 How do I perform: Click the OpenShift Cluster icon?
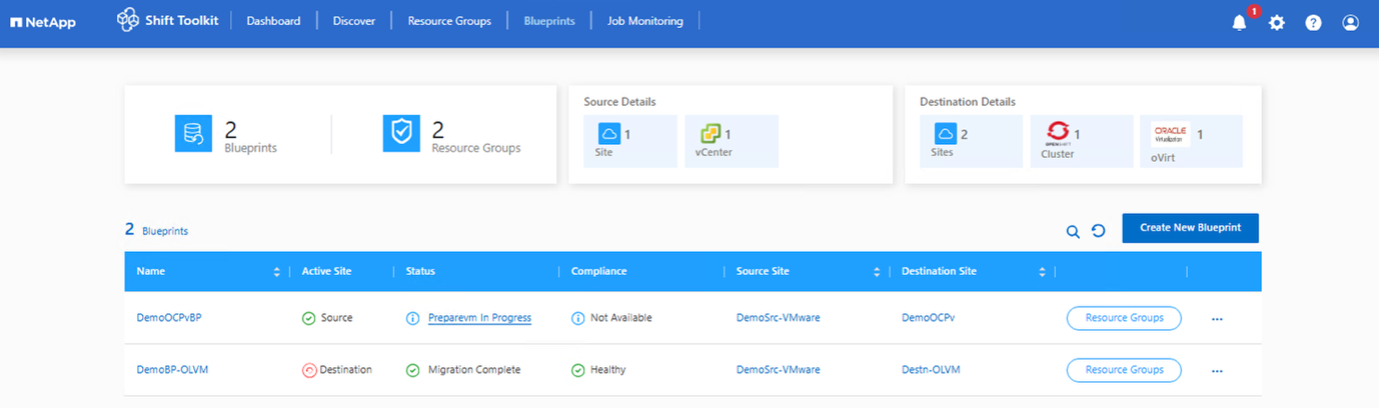[x=1059, y=134]
